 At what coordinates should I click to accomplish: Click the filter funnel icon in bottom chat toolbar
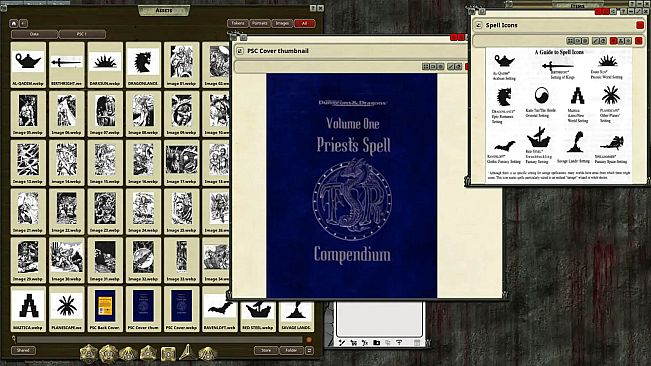point(399,343)
